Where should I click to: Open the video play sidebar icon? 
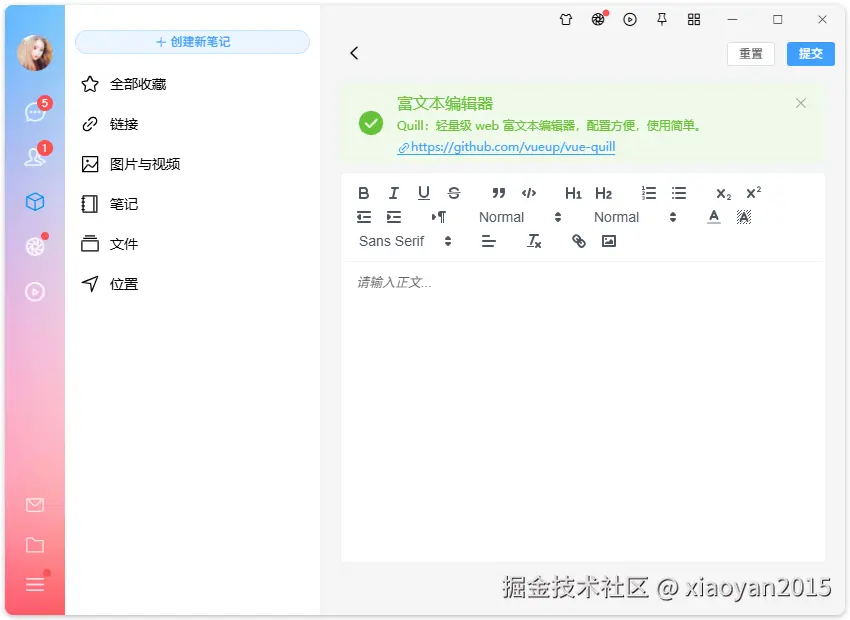click(35, 292)
